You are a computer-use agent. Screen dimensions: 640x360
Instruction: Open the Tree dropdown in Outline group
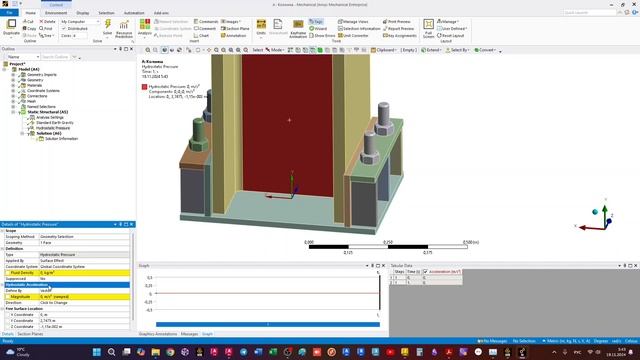pos(47,36)
